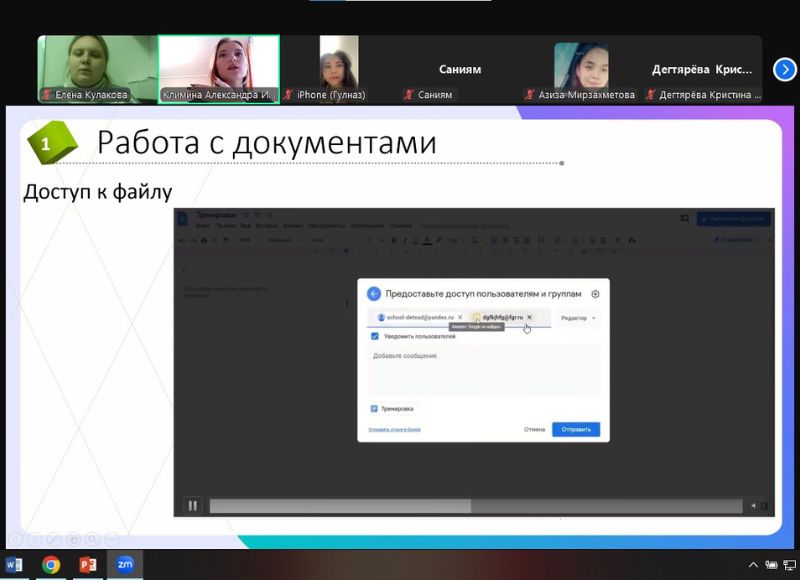Viewport: 800px width, 580px height.
Task: Click the Отмена button
Action: [x=534, y=429]
